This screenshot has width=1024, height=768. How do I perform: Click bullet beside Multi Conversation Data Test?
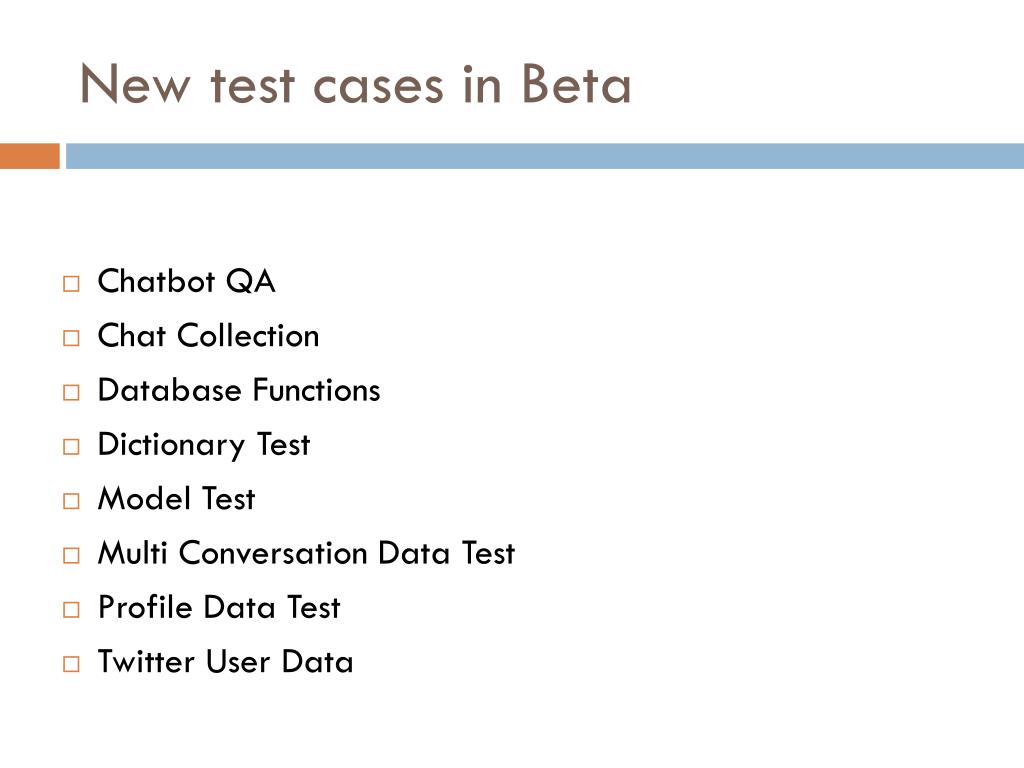(71, 555)
